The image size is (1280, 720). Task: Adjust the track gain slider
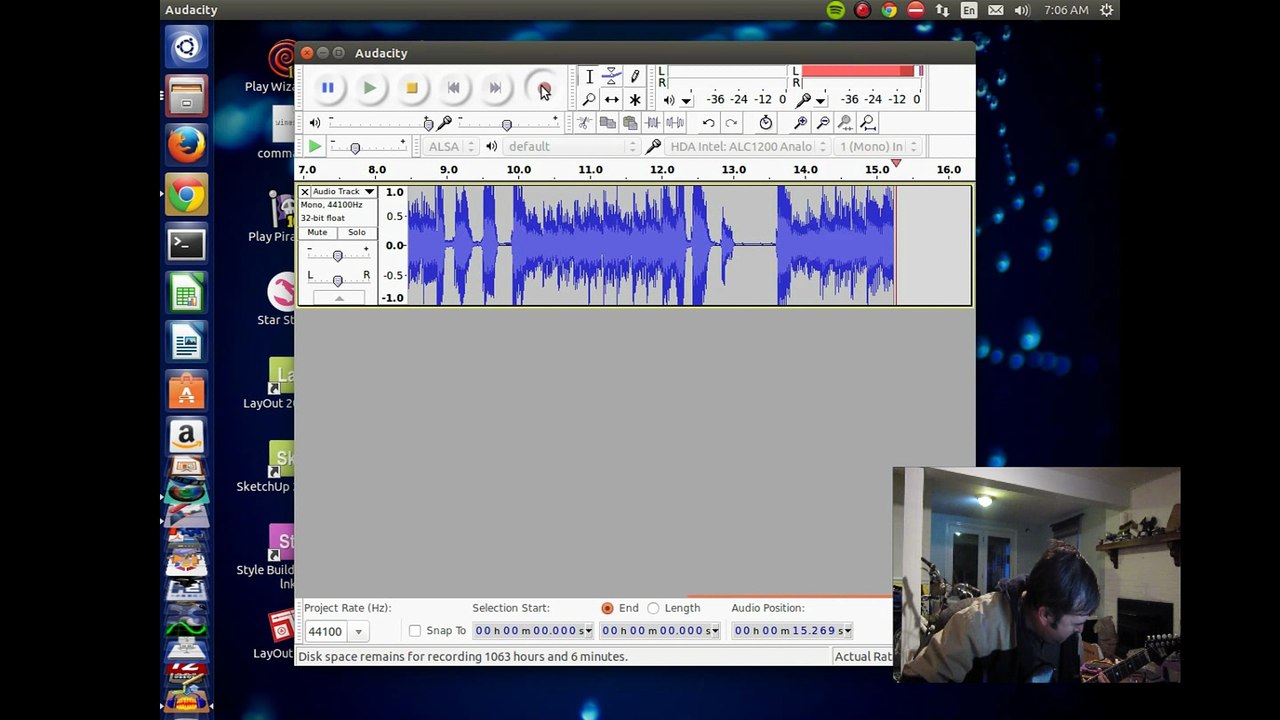(x=337, y=255)
